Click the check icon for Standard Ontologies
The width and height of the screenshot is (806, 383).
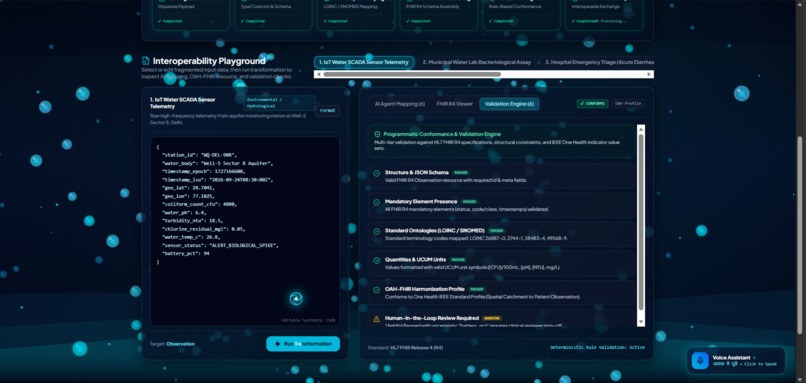tap(377, 232)
